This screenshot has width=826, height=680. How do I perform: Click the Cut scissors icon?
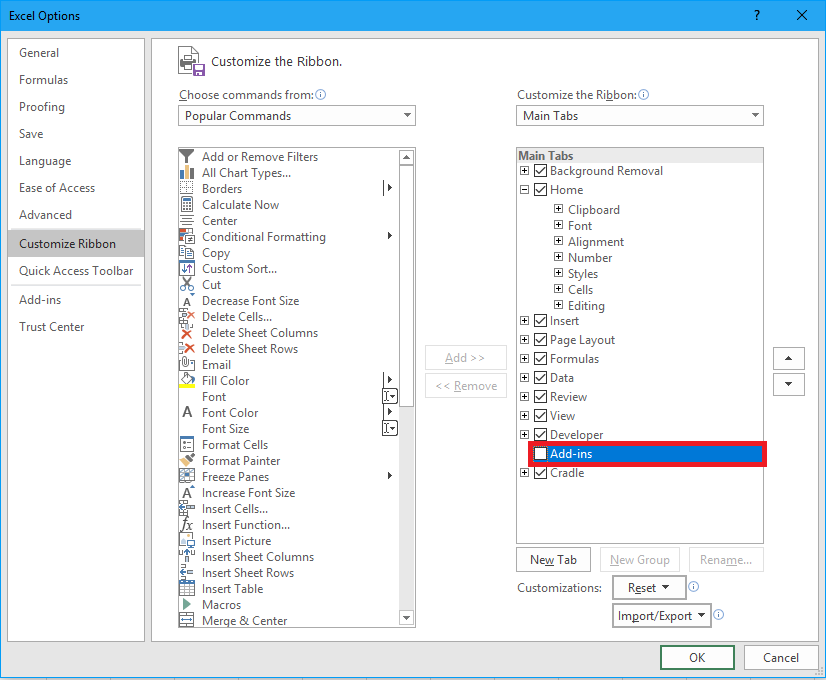186,285
